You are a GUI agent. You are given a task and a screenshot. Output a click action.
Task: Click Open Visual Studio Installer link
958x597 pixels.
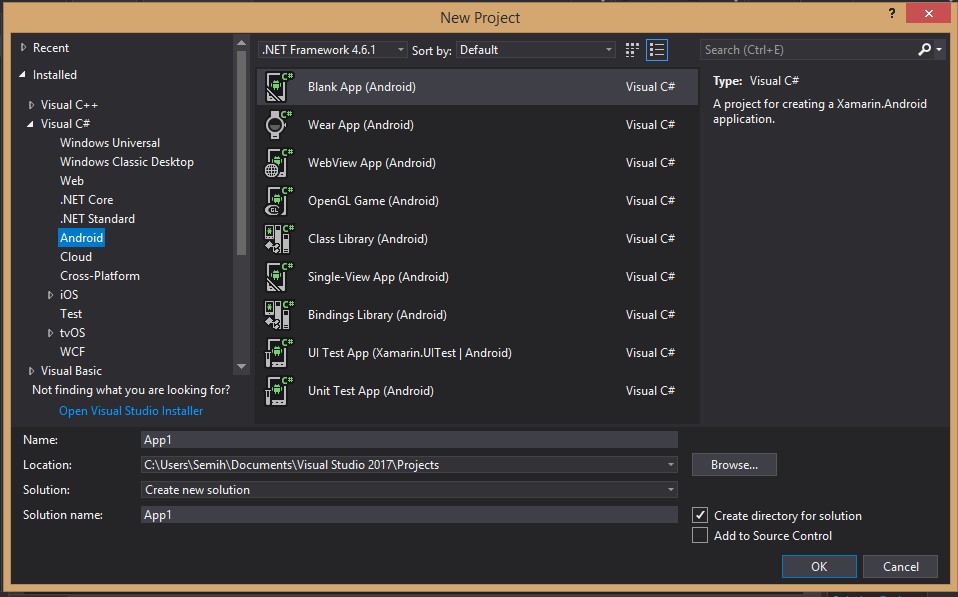tap(131, 411)
